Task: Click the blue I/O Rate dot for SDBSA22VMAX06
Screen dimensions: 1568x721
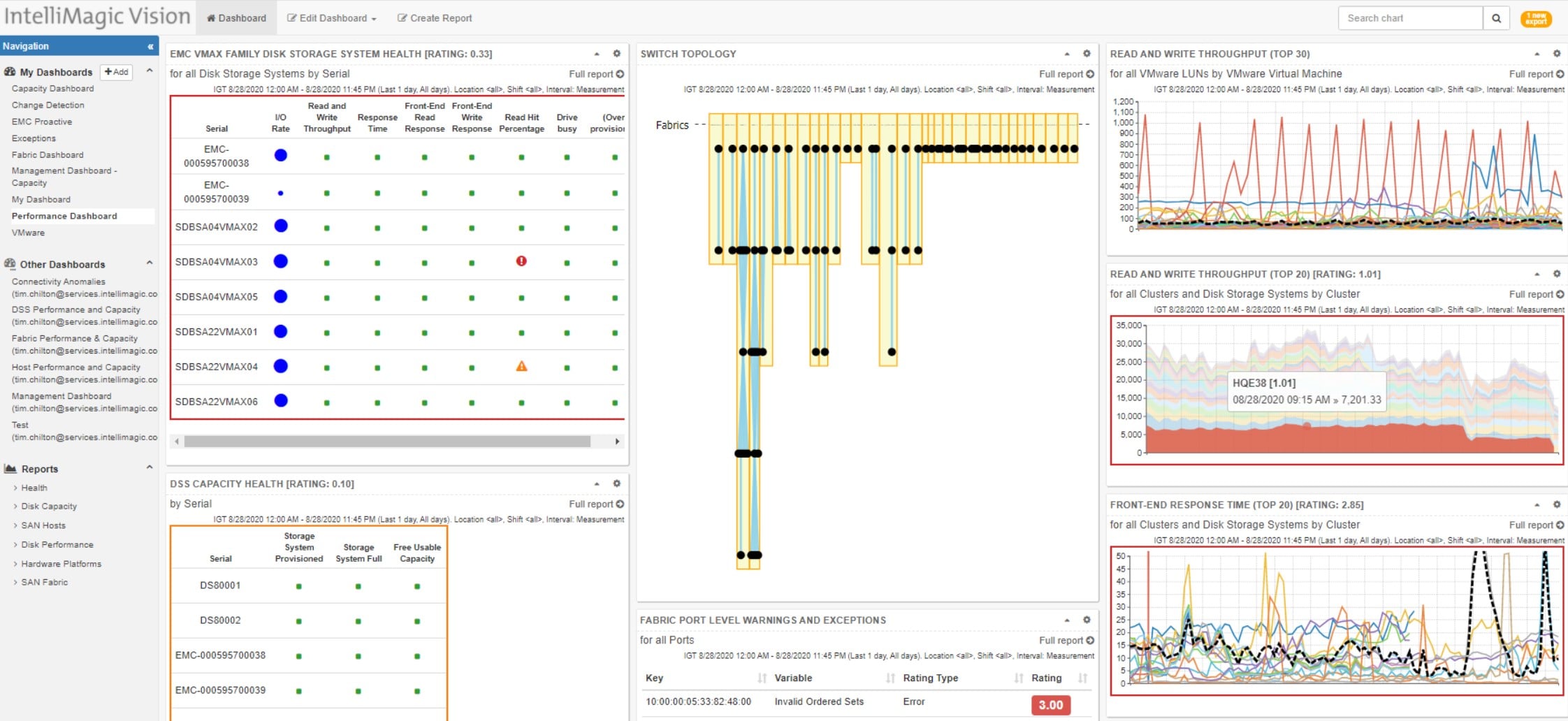Action: [x=281, y=400]
